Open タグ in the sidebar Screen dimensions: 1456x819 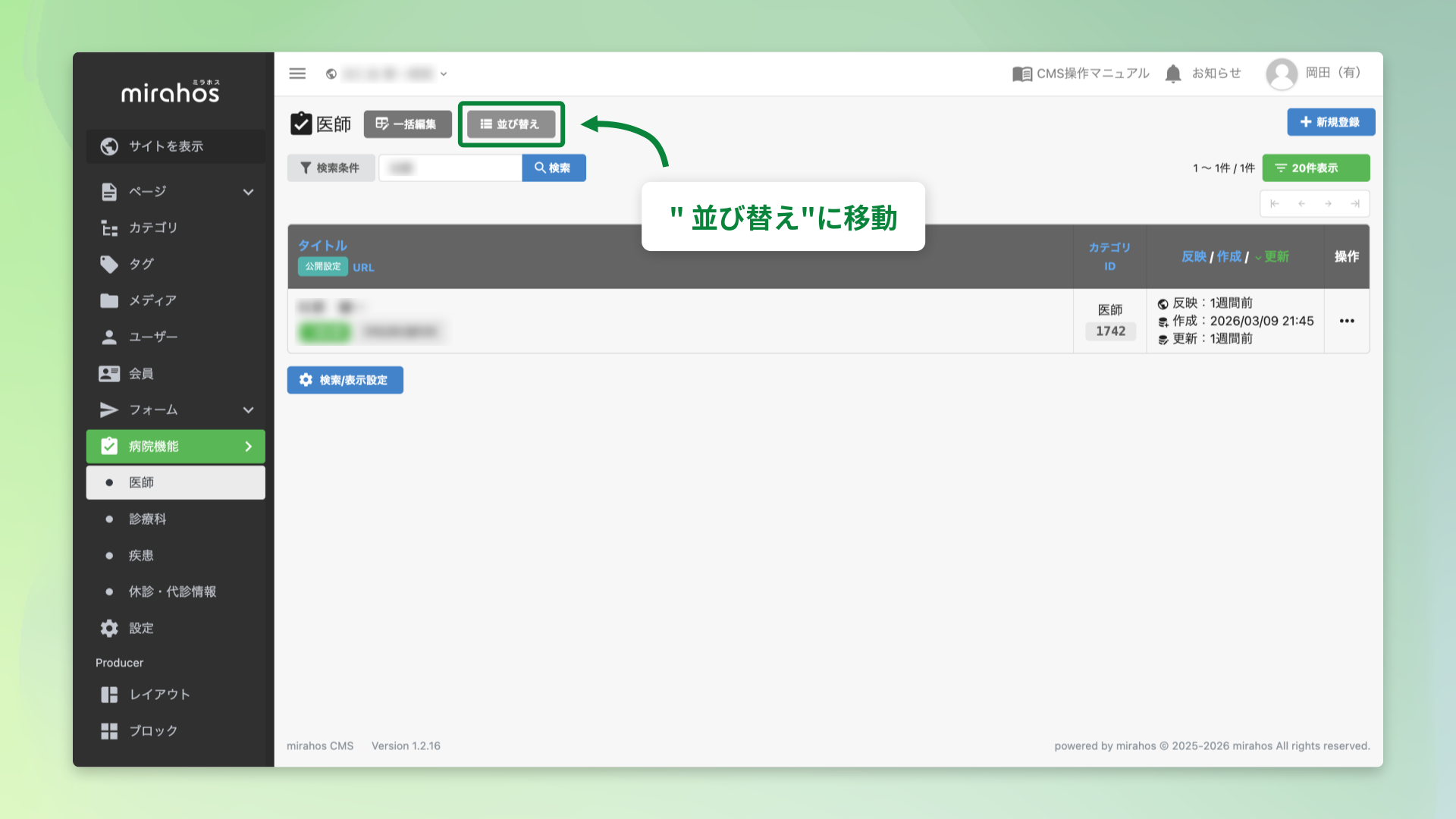point(176,264)
